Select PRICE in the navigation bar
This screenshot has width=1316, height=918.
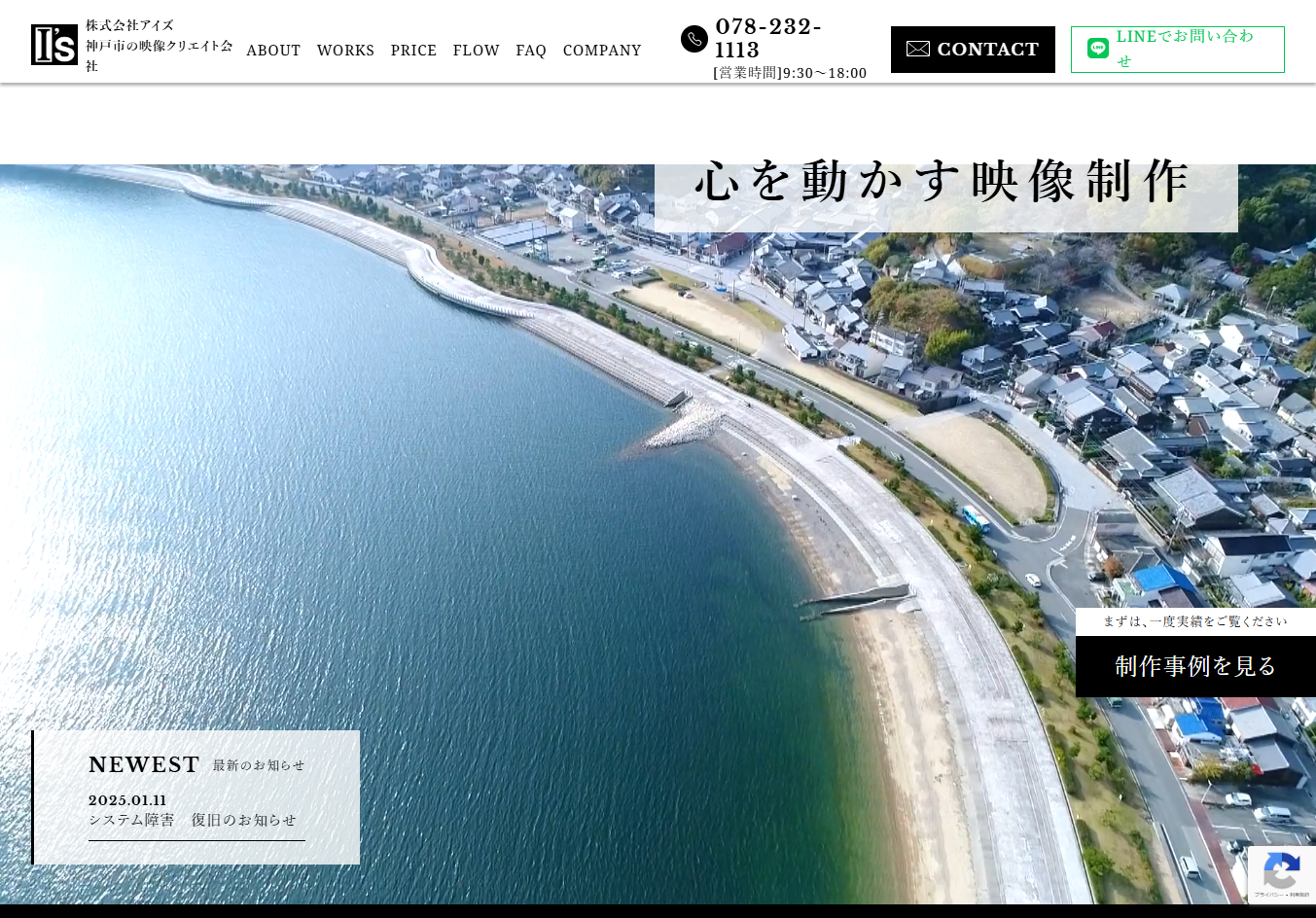point(413,51)
